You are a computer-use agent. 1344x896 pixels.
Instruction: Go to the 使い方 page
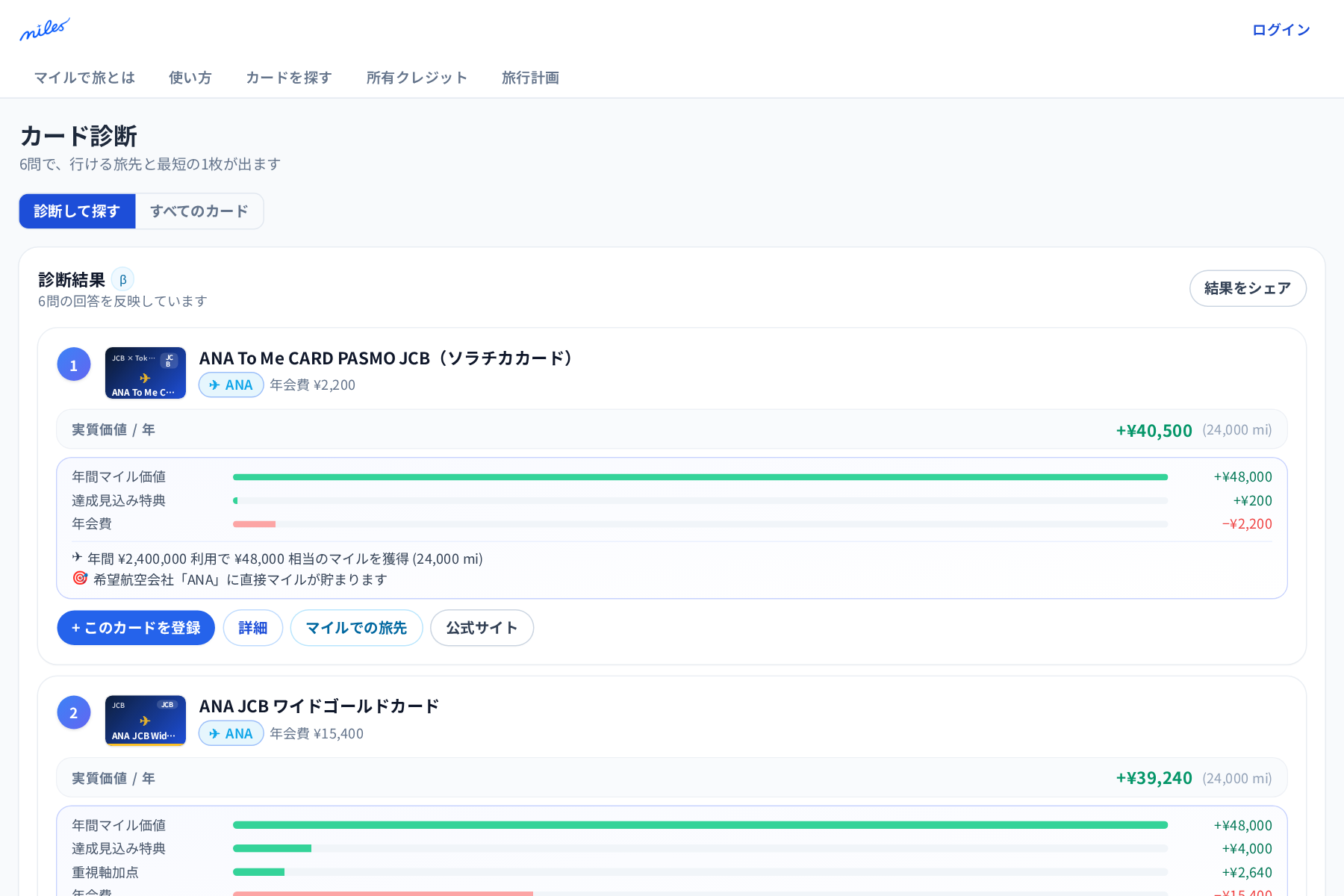click(190, 78)
